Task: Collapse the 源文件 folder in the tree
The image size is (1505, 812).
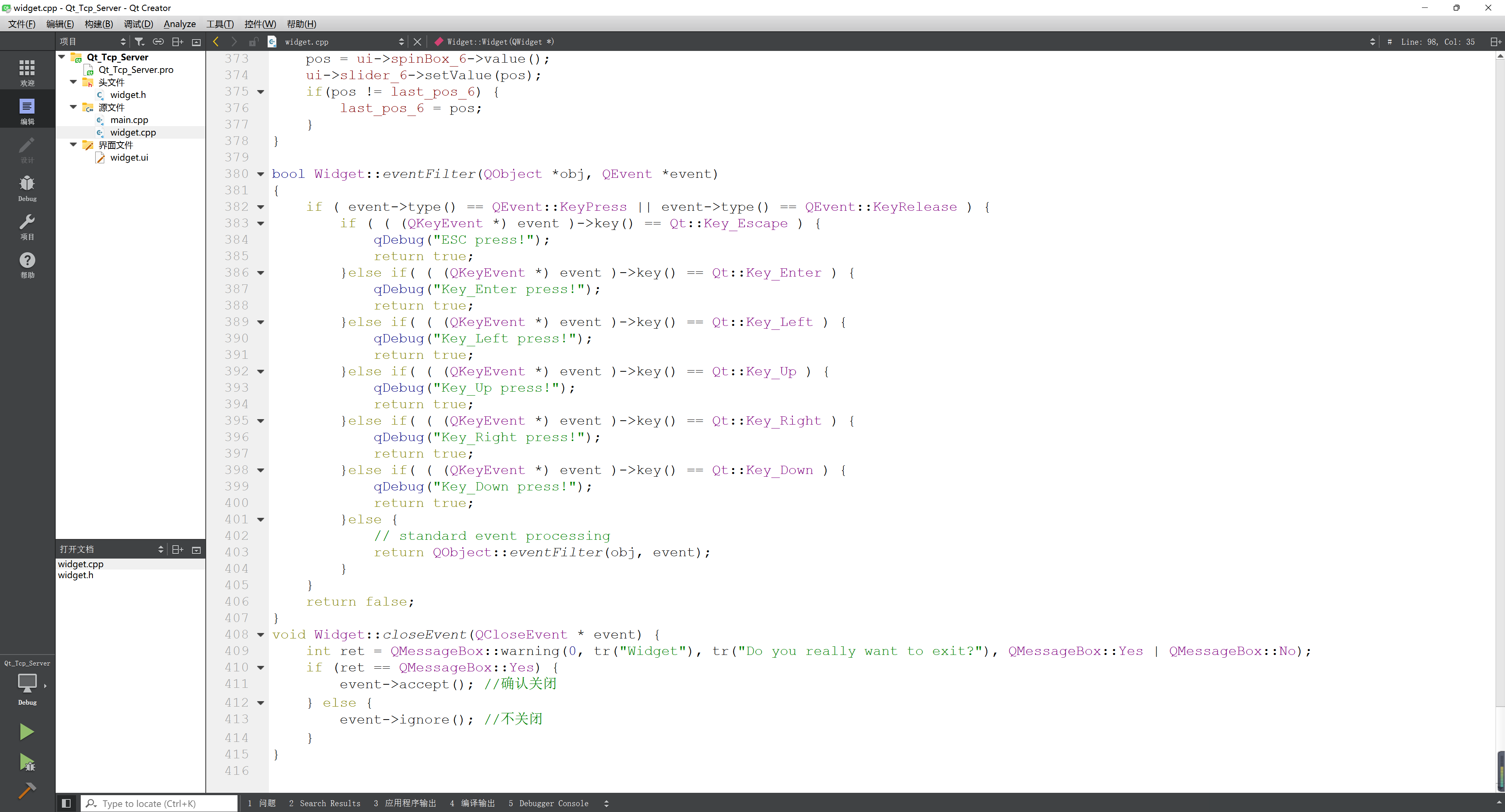Action: click(x=73, y=107)
